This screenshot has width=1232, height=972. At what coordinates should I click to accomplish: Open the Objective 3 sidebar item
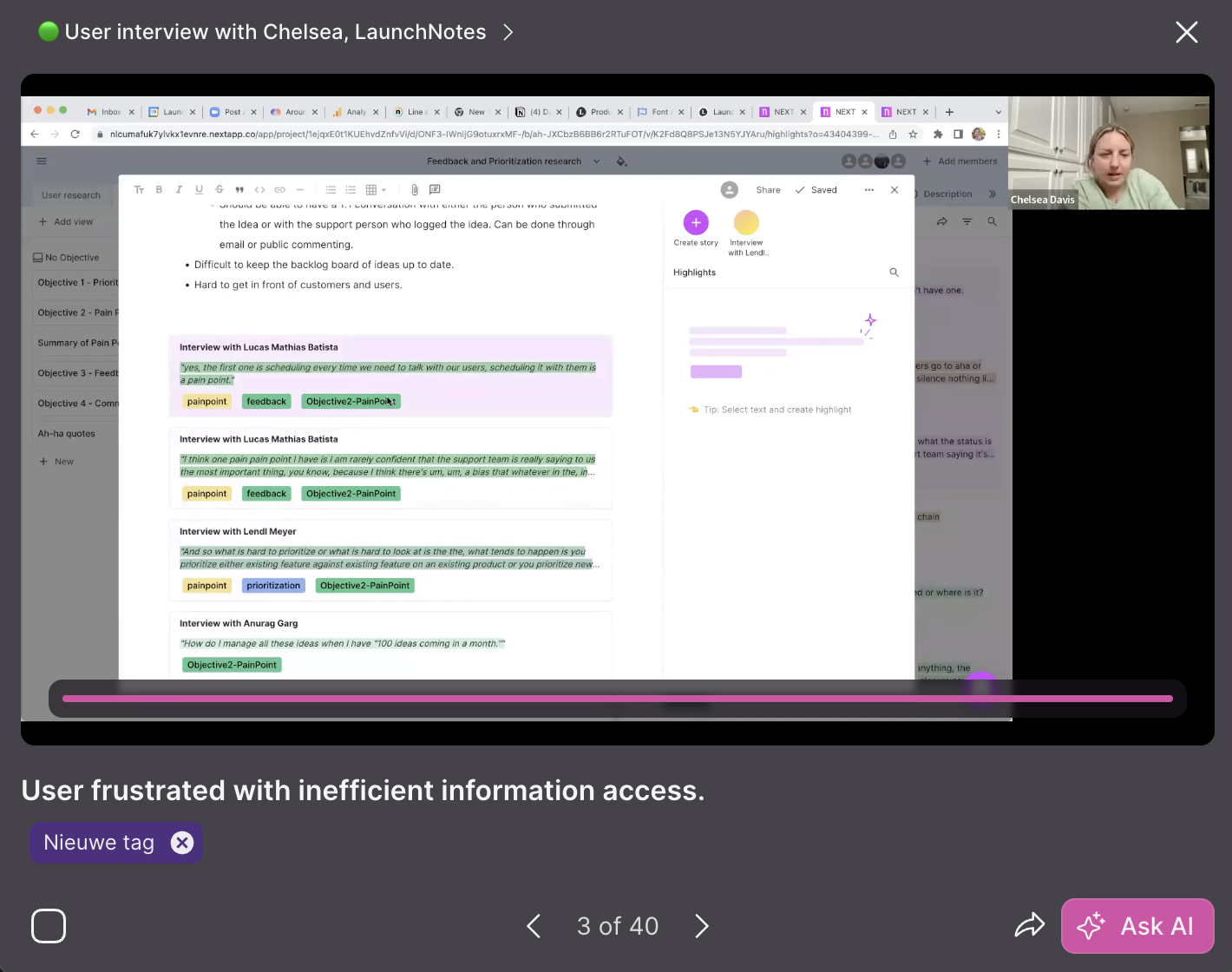coord(77,373)
